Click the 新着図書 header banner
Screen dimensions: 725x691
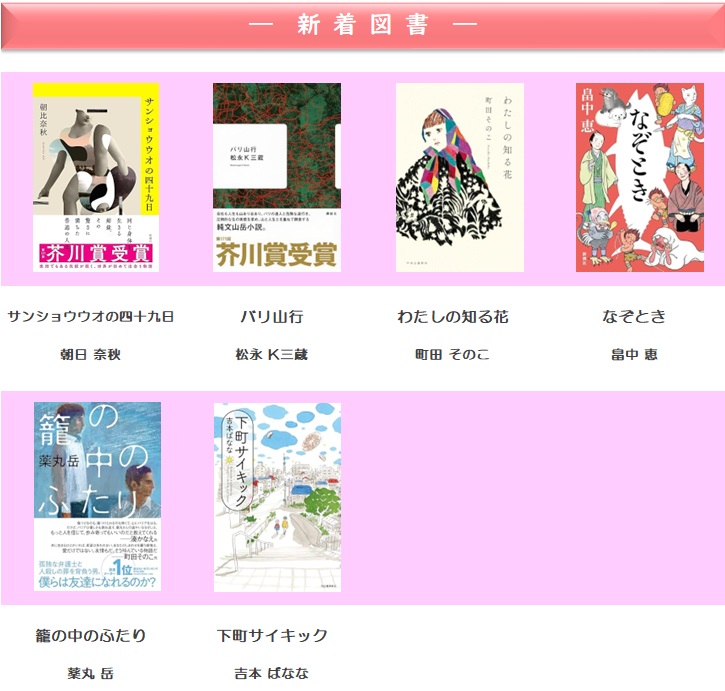(x=362, y=25)
